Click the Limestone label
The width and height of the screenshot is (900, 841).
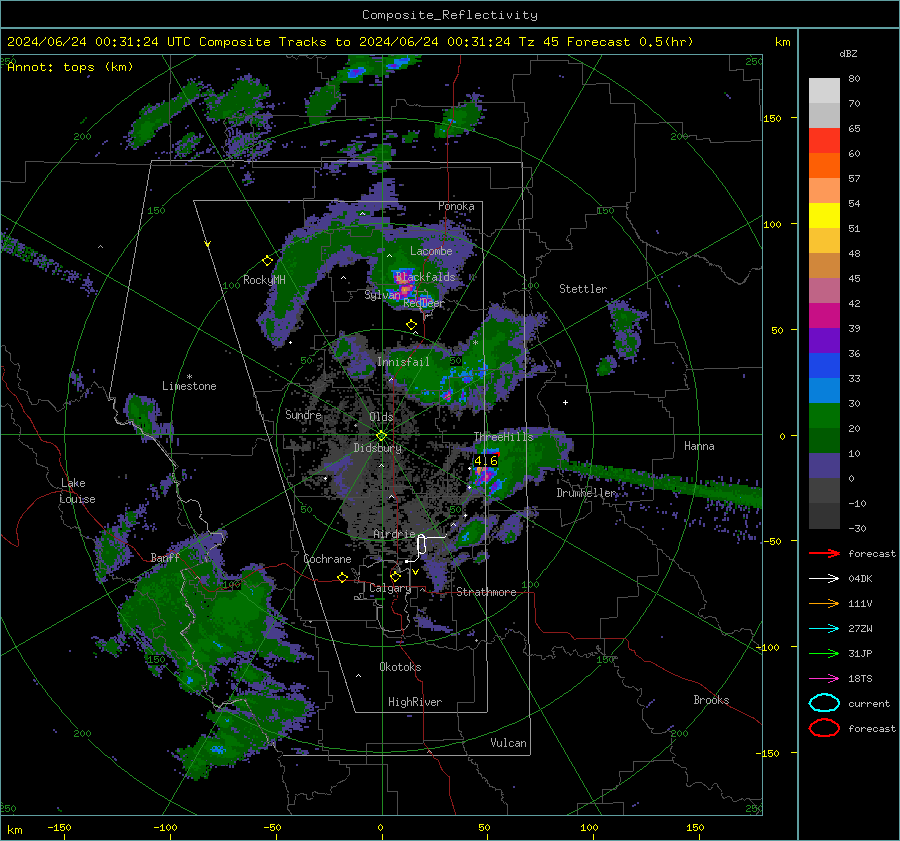click(x=189, y=386)
